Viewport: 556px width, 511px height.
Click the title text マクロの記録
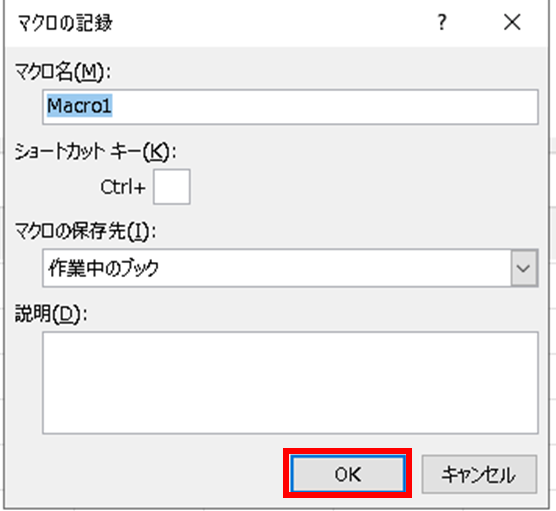tap(65, 23)
